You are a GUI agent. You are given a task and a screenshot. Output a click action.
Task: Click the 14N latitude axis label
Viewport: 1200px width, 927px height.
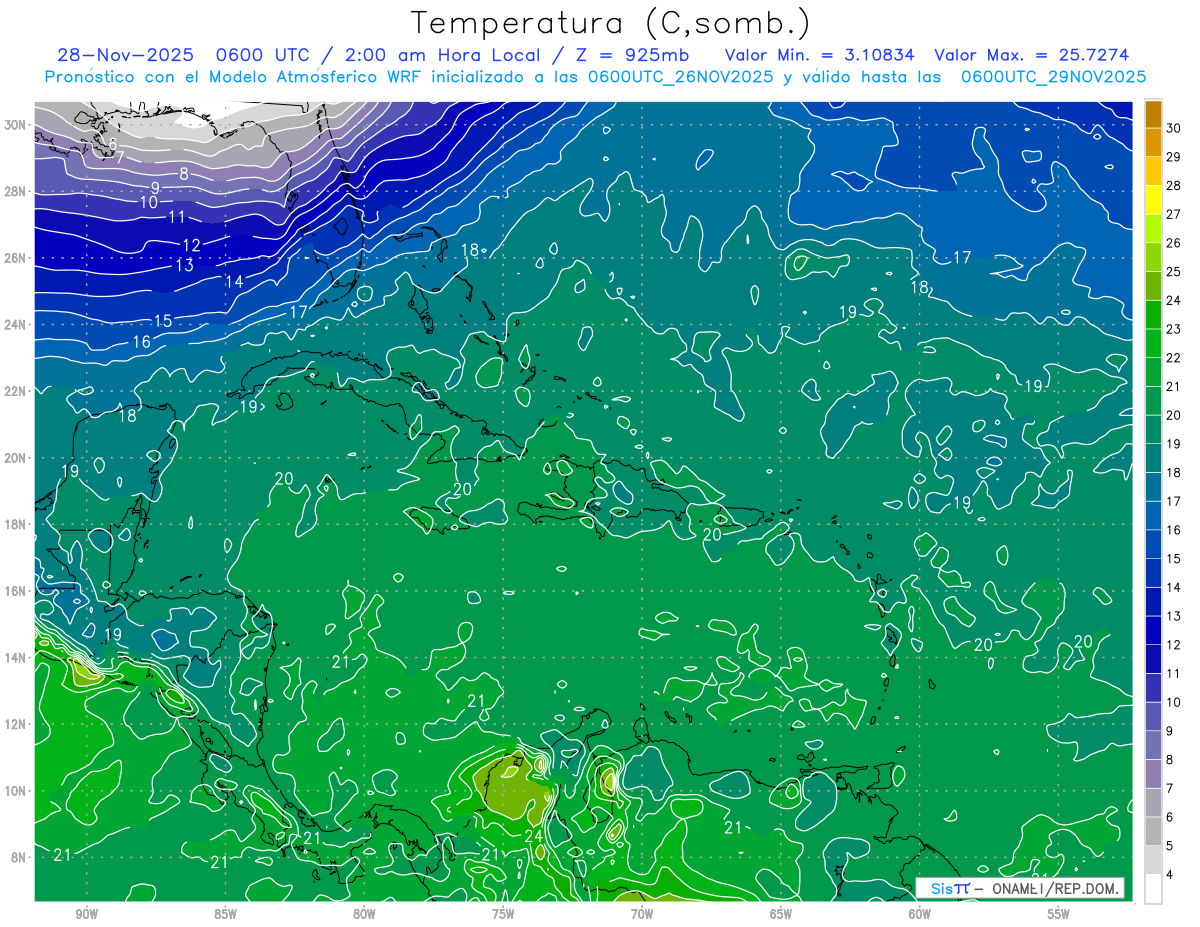pos(15,658)
